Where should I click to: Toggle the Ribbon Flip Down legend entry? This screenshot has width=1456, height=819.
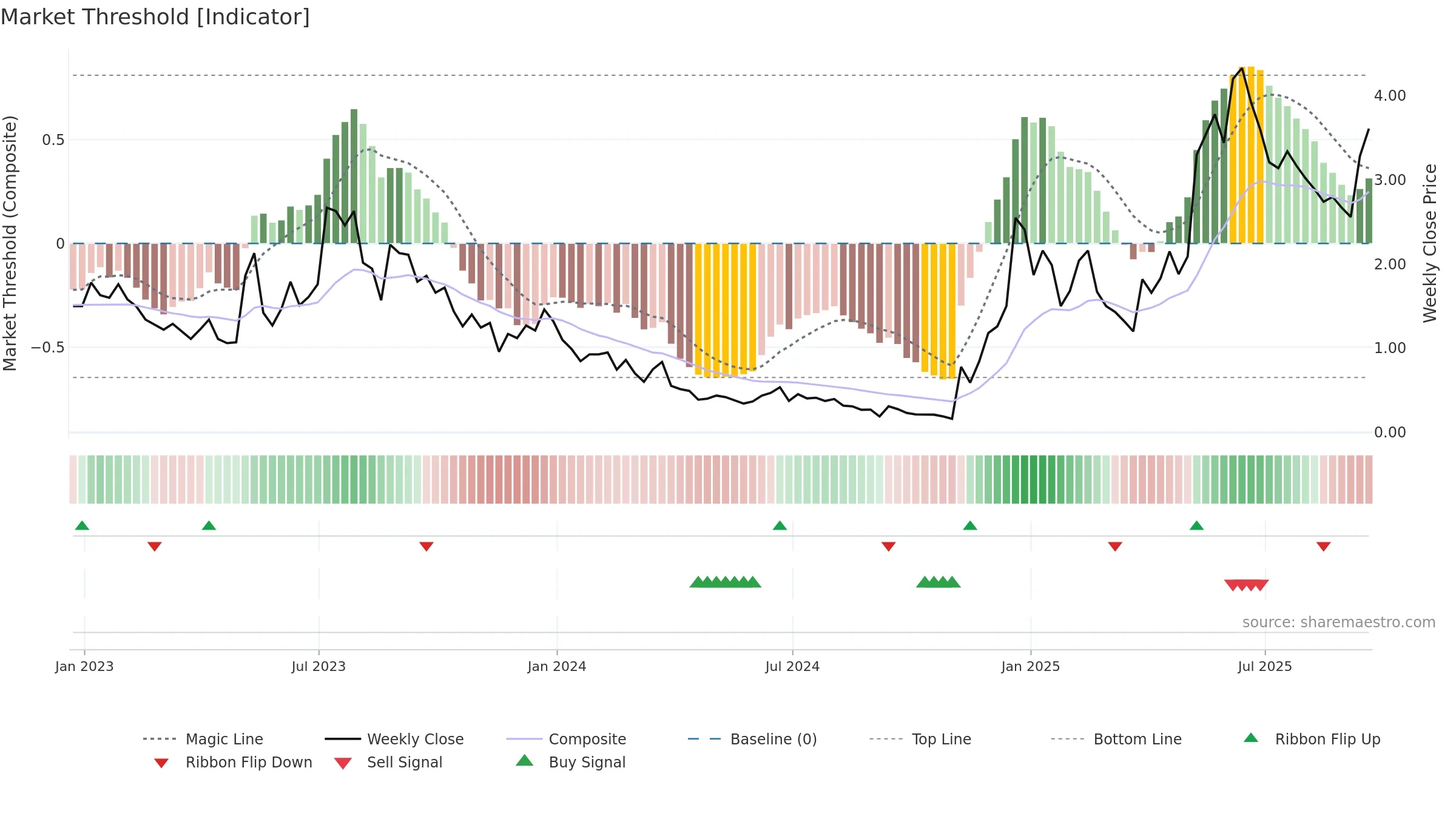(x=232, y=762)
